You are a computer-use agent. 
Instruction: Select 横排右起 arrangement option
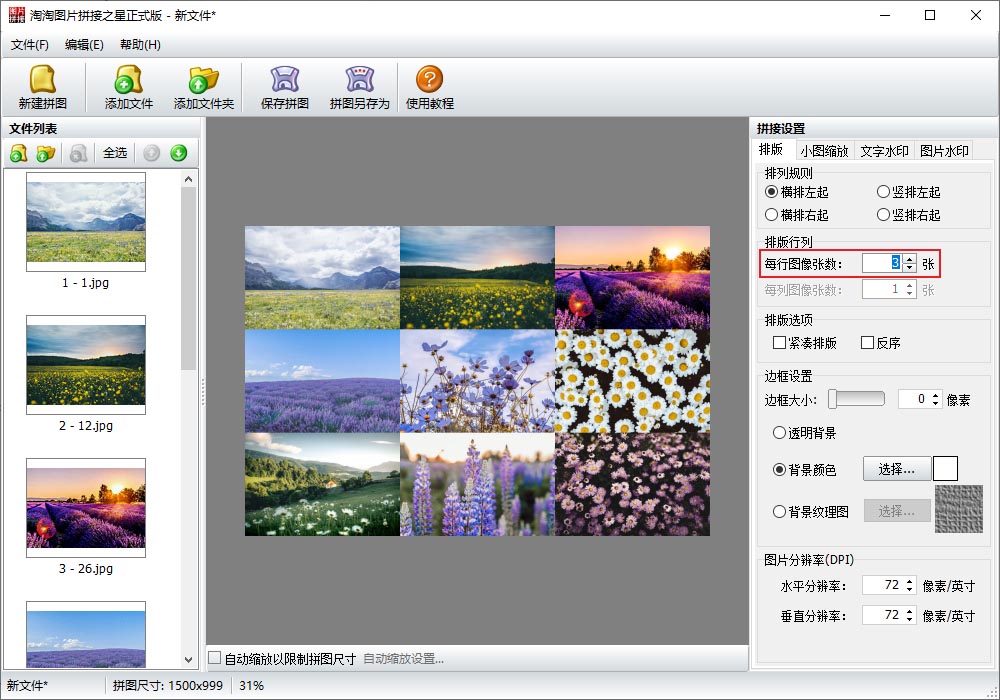pos(797,215)
